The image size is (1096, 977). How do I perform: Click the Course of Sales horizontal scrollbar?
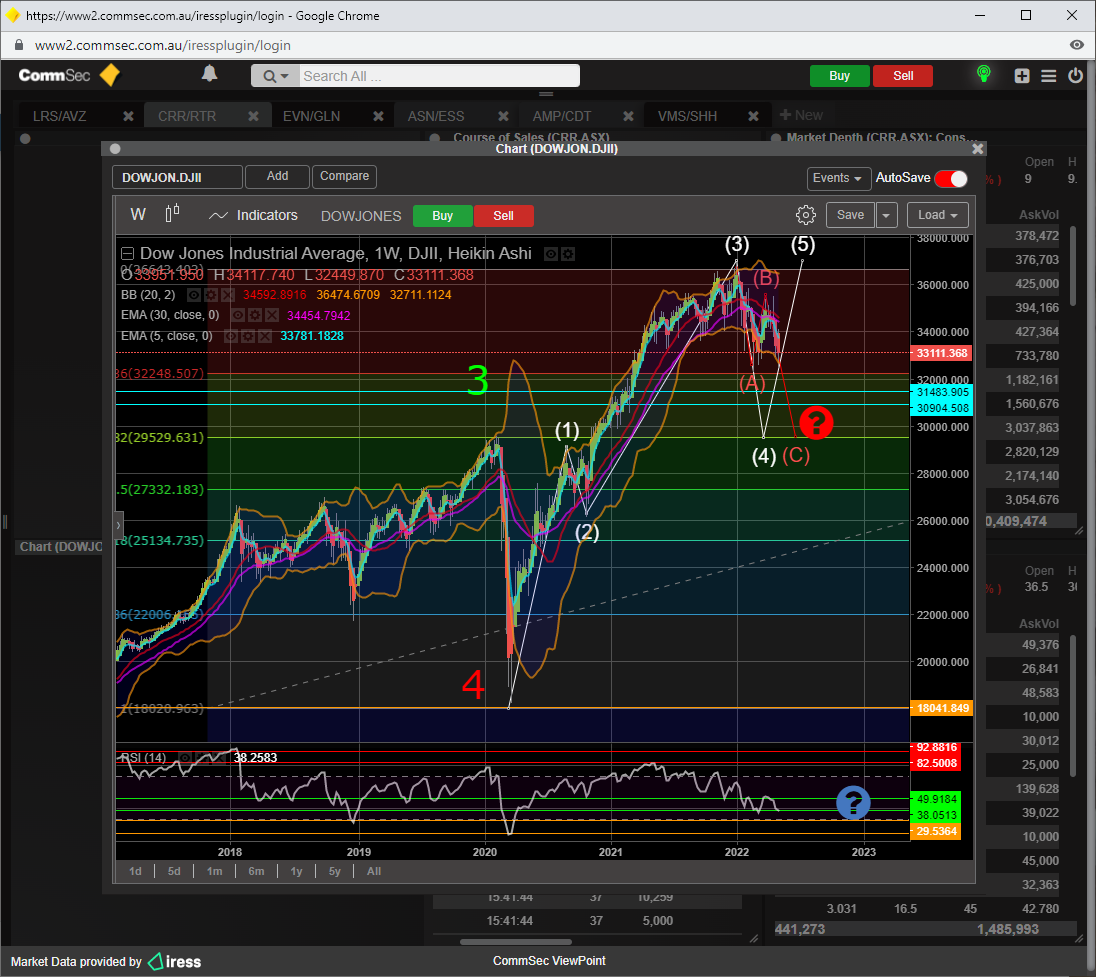click(515, 941)
